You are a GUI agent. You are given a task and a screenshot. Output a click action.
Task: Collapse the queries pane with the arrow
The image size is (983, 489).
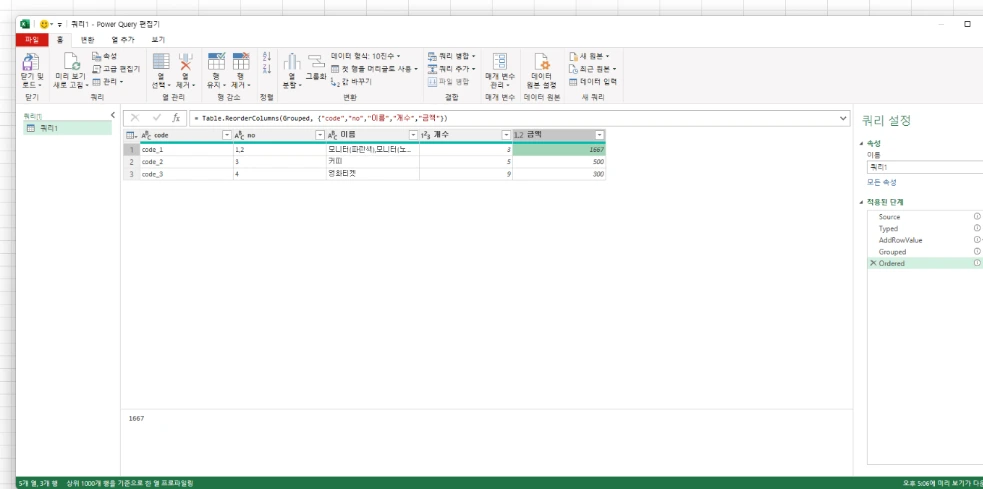[113, 115]
